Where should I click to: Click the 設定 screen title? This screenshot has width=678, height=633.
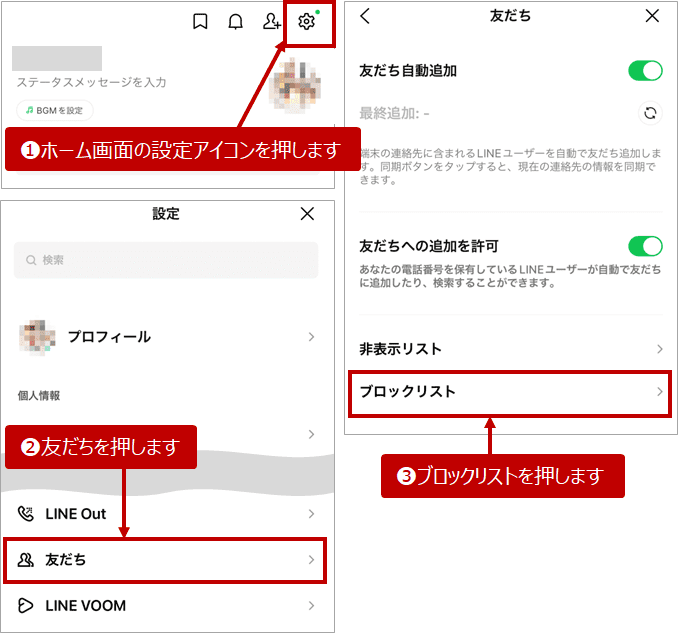[x=166, y=214]
